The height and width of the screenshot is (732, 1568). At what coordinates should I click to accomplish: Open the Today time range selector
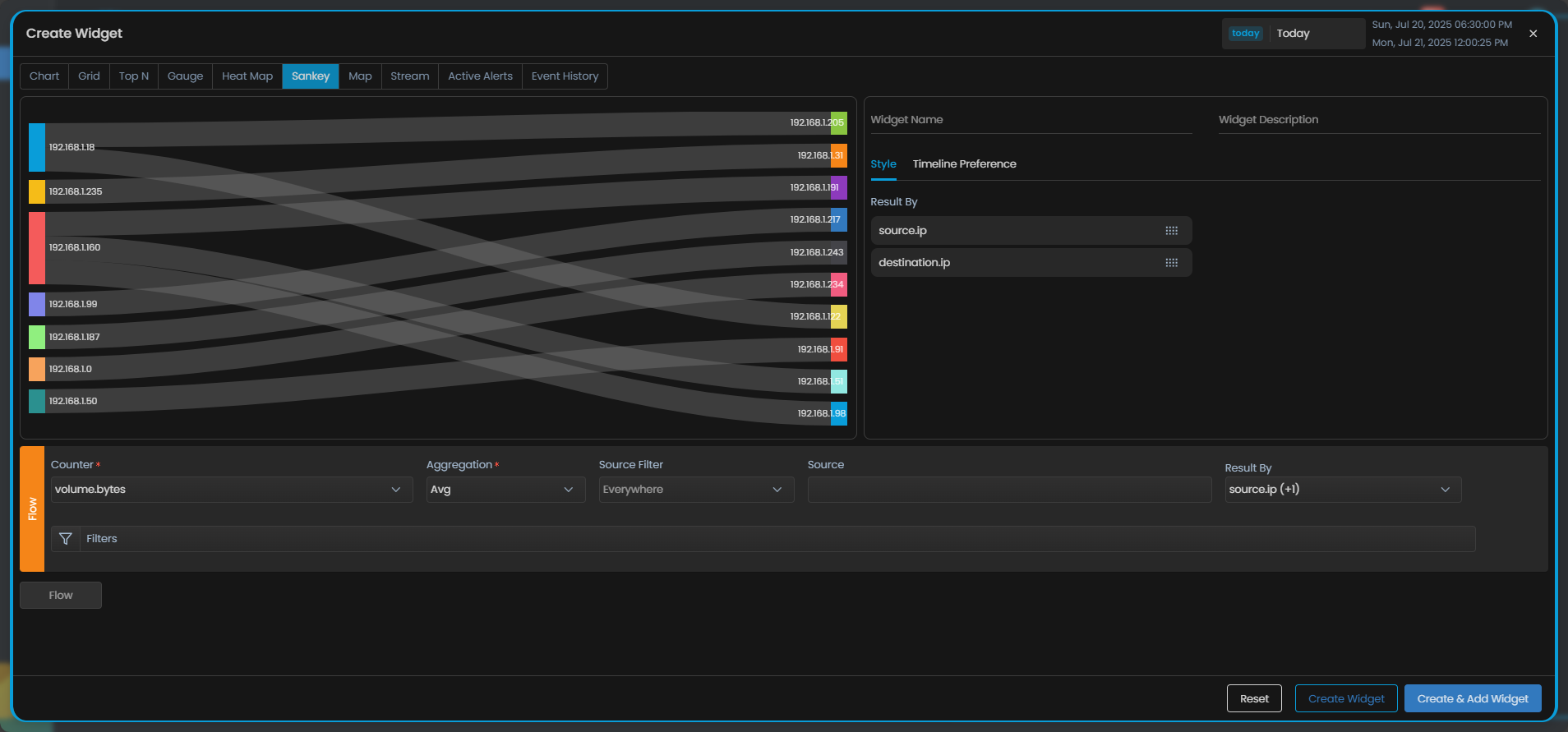[1293, 34]
